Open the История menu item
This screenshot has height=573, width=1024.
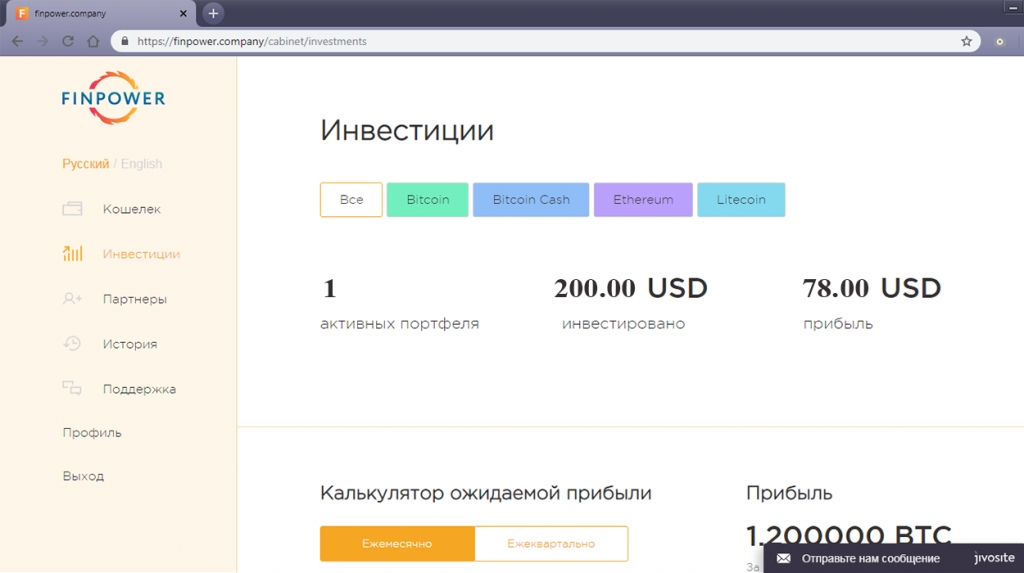click(x=130, y=344)
